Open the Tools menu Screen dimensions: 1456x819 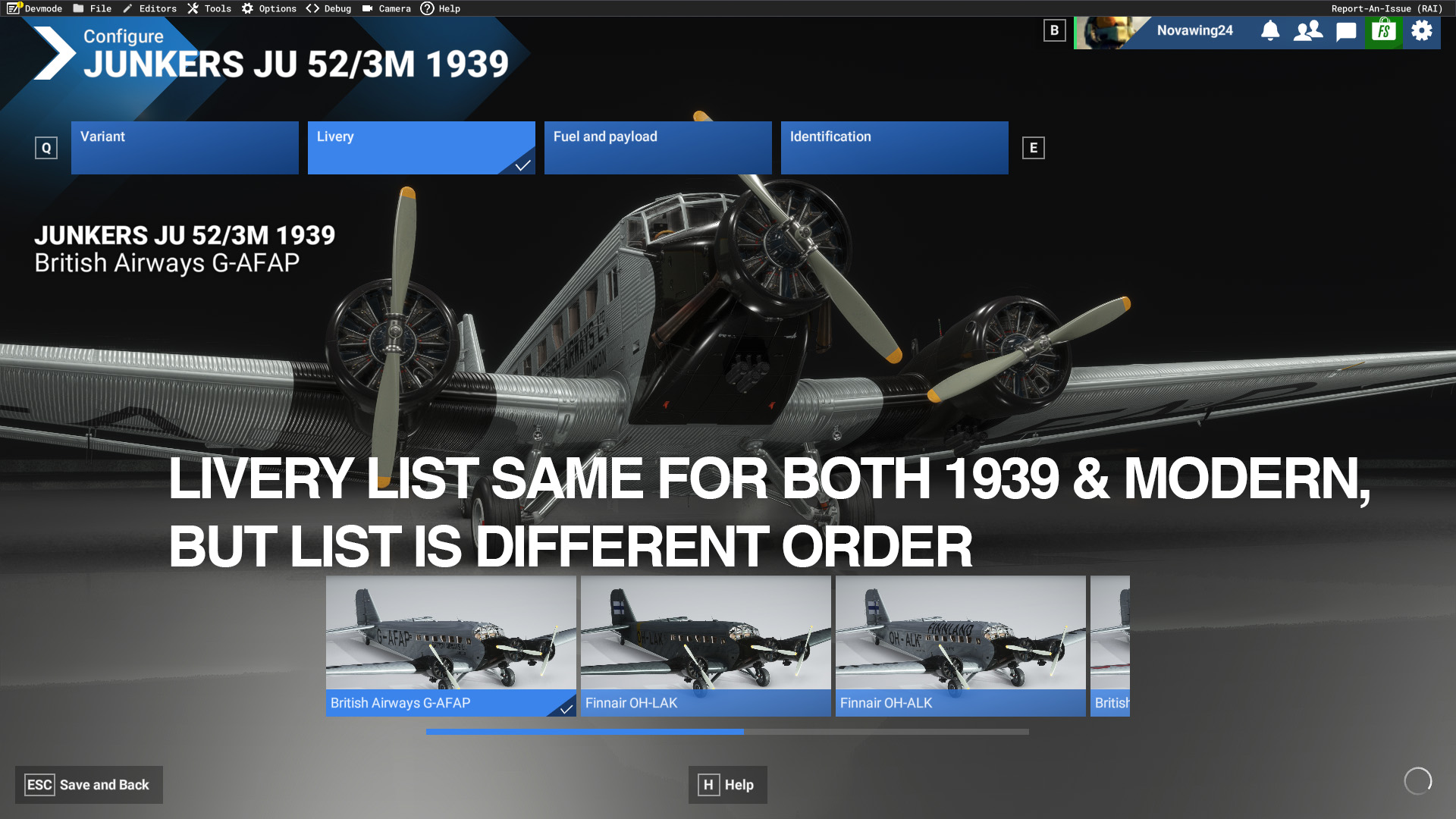tap(209, 8)
